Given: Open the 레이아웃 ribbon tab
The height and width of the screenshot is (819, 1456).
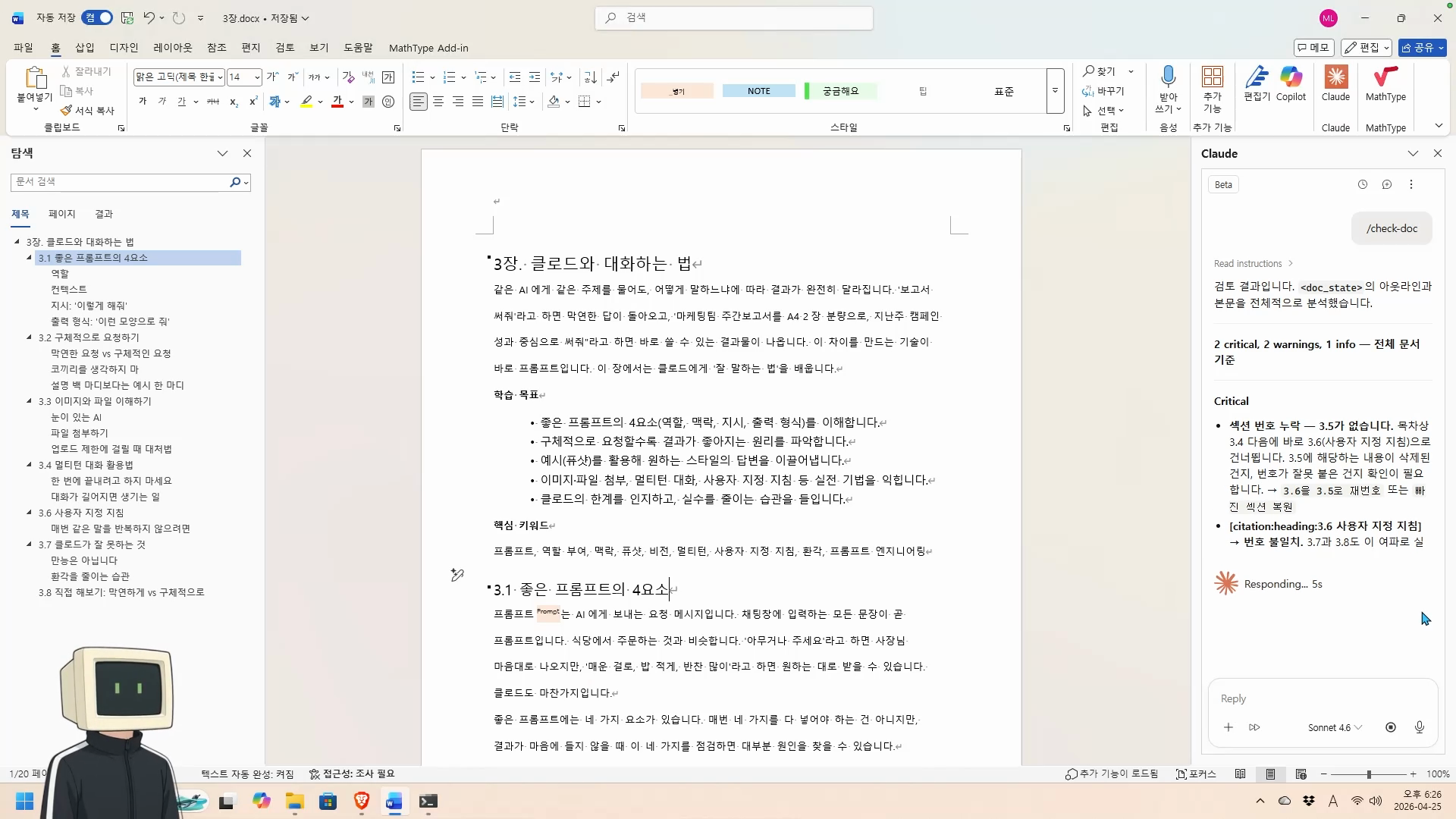Looking at the screenshot, I should (x=173, y=48).
